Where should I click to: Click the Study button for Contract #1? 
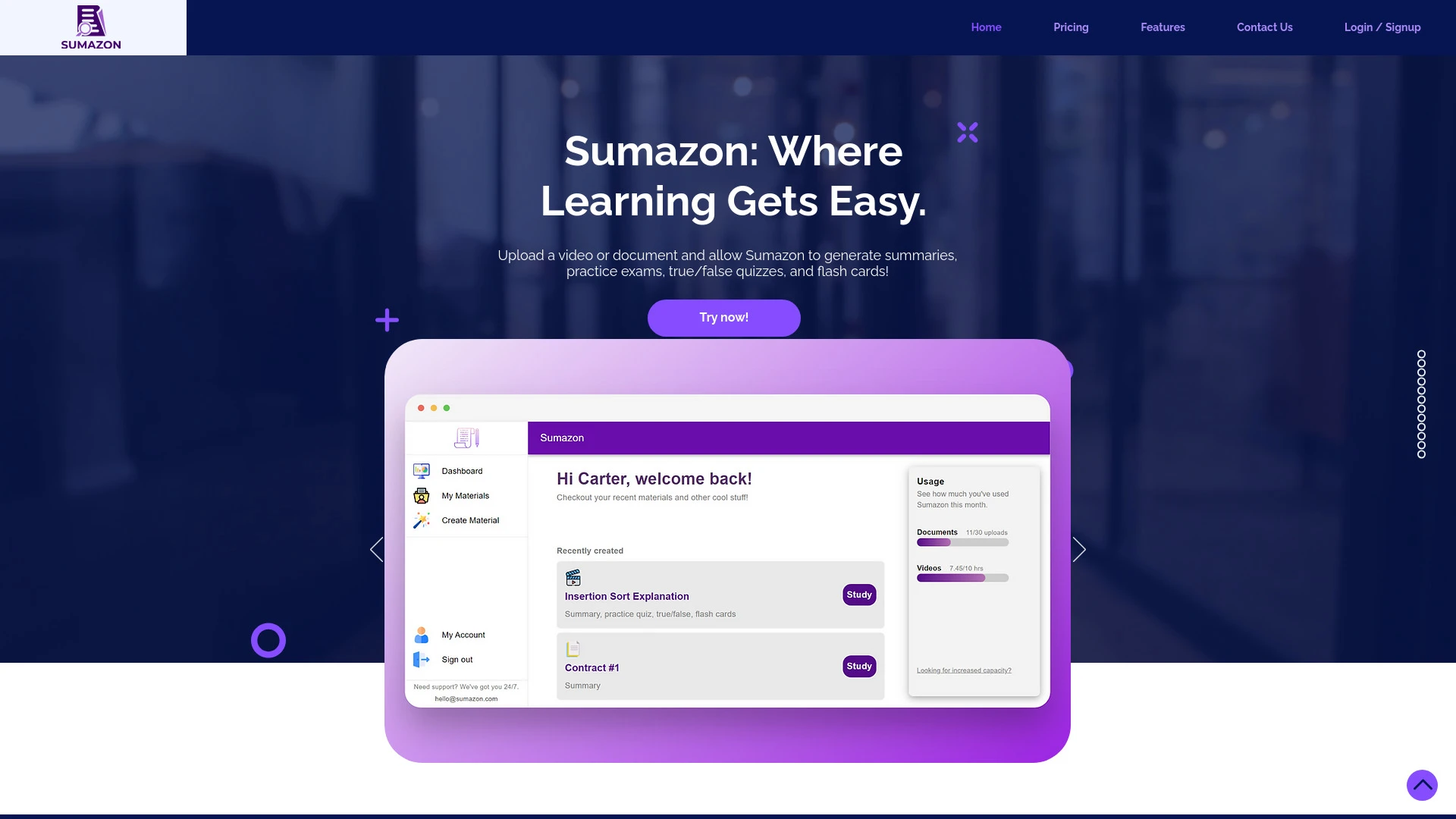pyautogui.click(x=858, y=665)
